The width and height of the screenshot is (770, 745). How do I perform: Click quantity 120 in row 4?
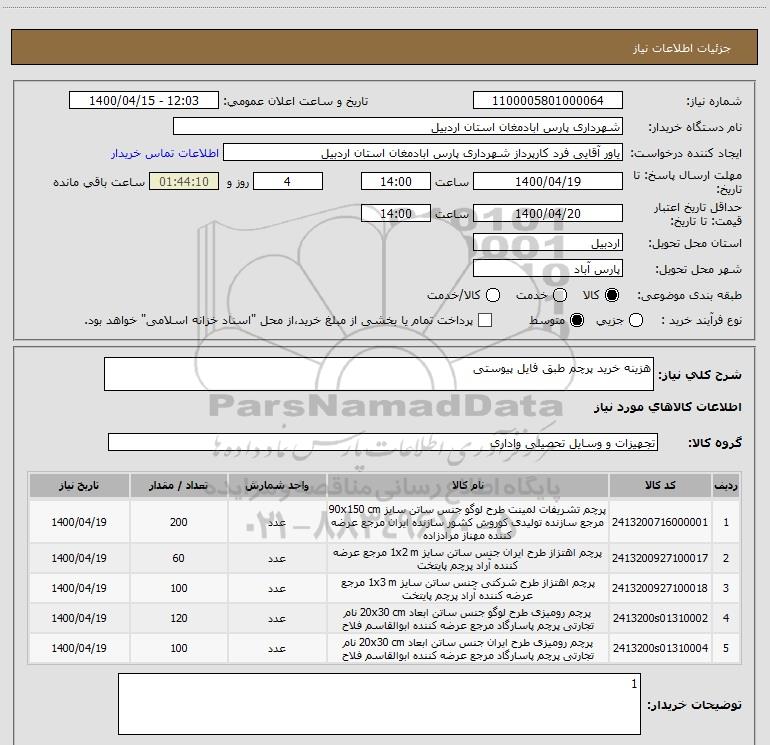click(179, 618)
